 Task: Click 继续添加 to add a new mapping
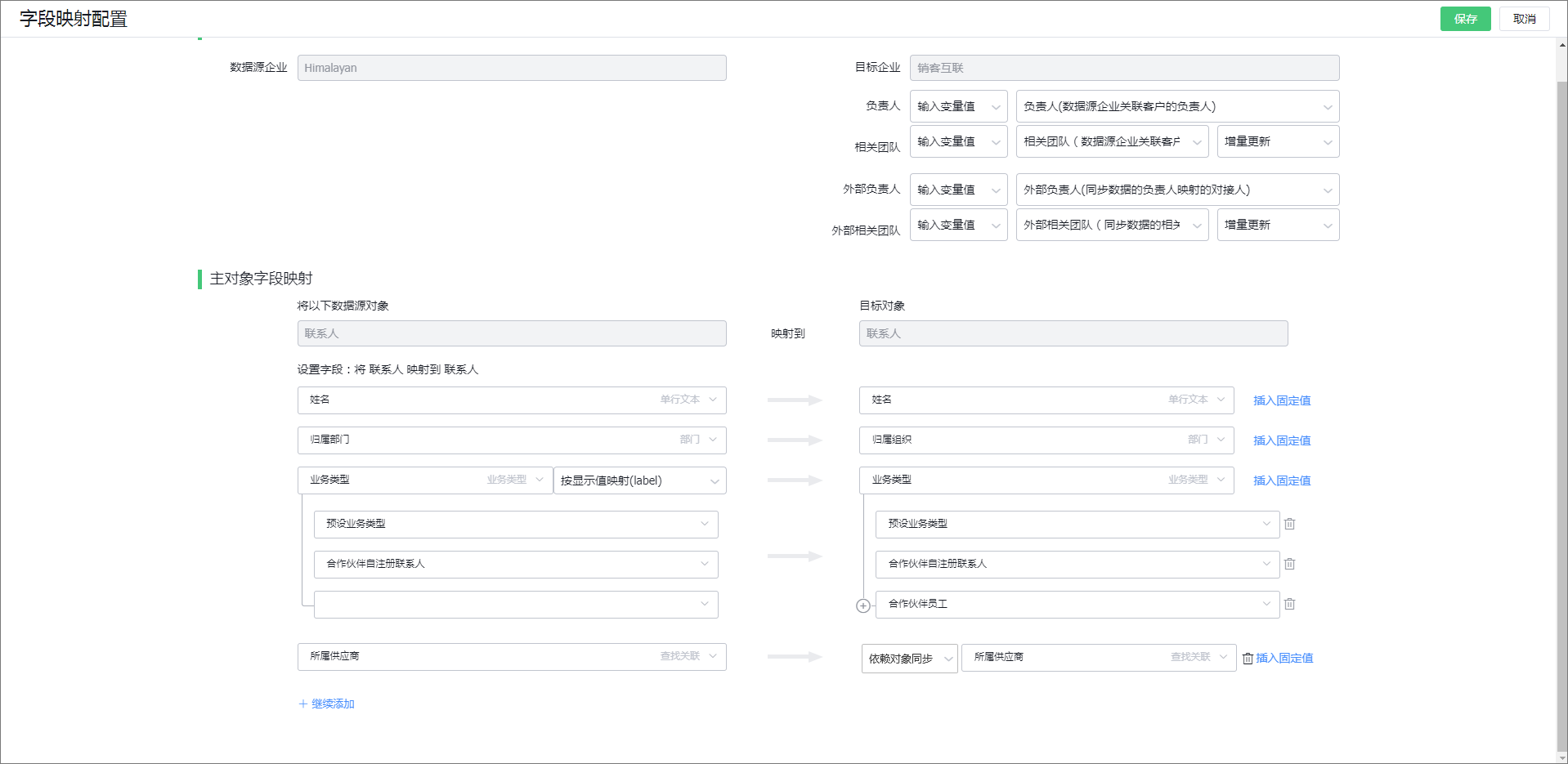pyautogui.click(x=326, y=704)
